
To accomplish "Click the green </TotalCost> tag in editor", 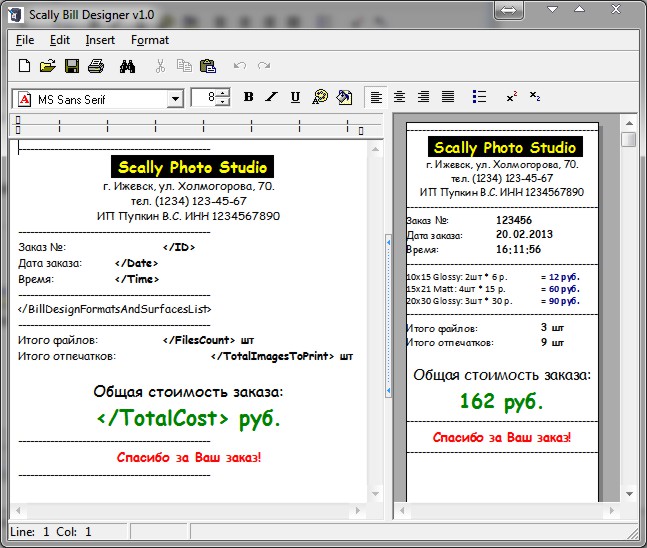I will click(162, 418).
